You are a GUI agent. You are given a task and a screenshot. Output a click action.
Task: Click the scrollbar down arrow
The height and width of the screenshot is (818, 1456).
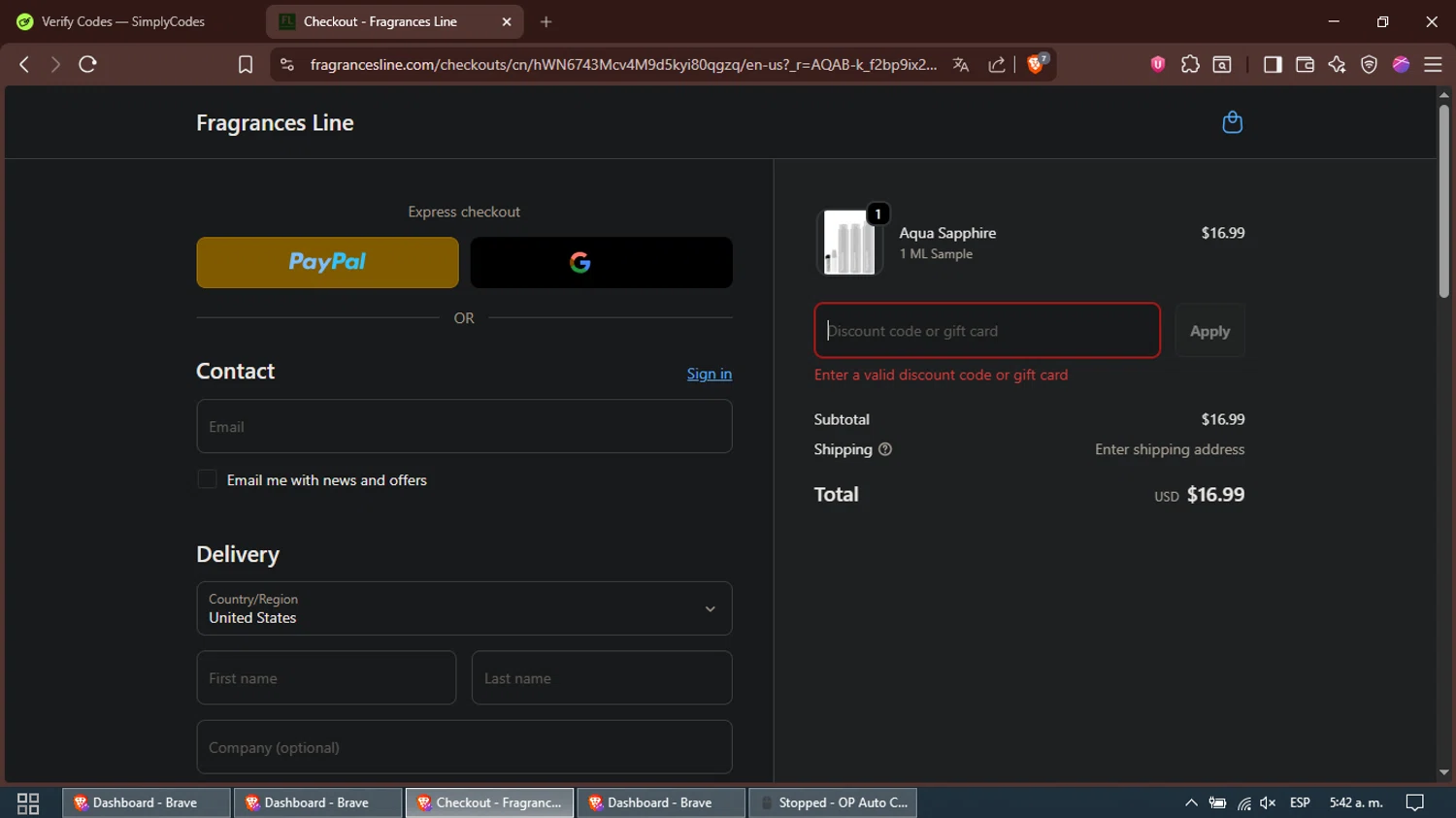click(1443, 772)
